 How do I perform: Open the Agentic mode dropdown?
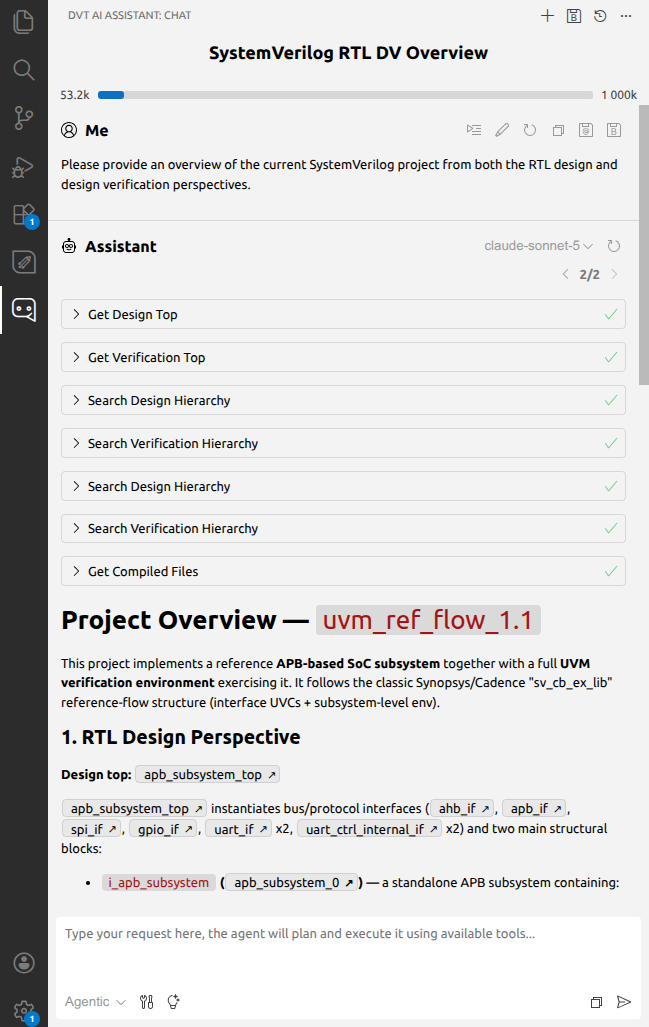(x=95, y=1001)
